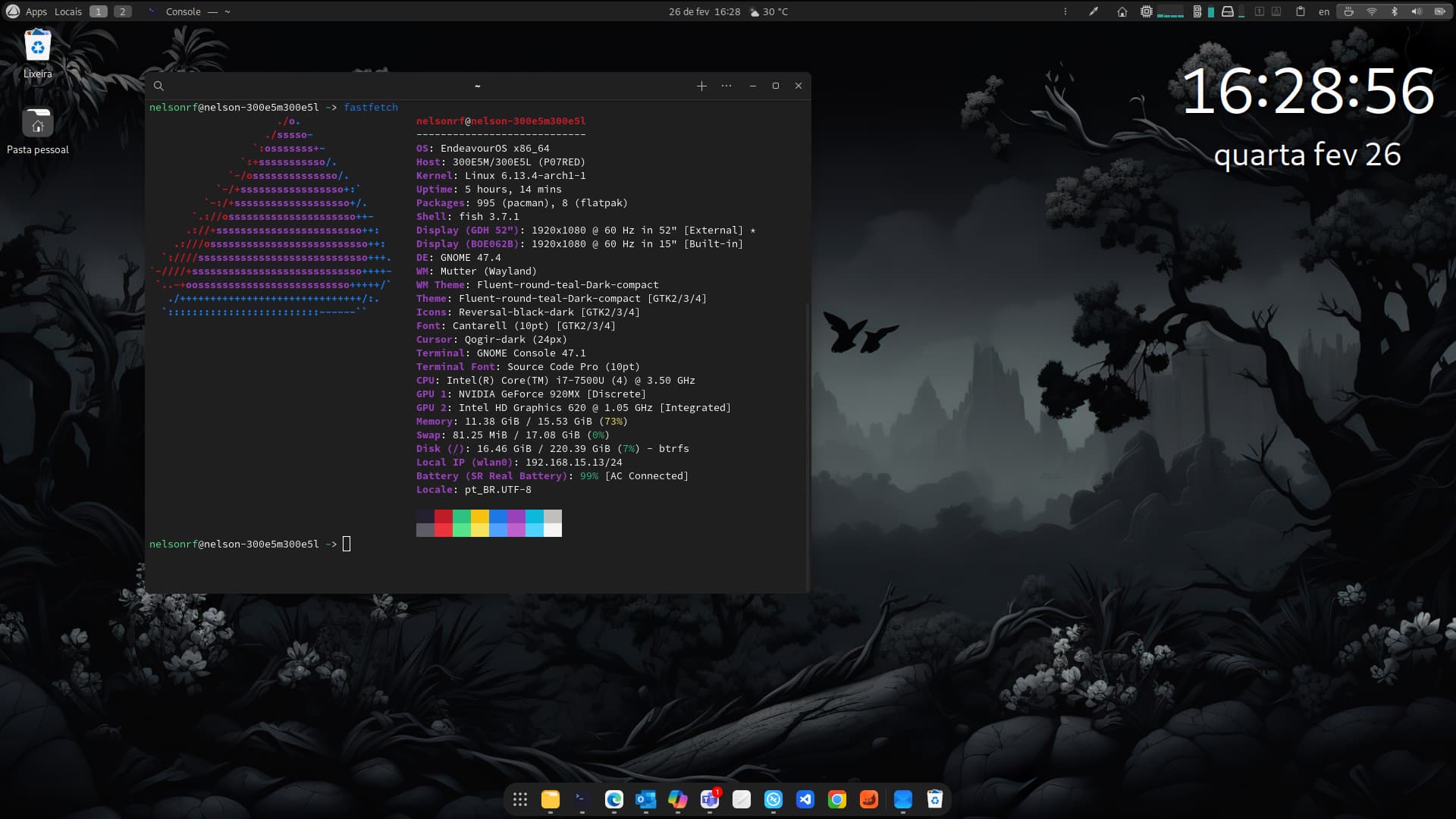Click the volume speaker icon
This screenshot has height=819, width=1456.
click(x=1416, y=11)
